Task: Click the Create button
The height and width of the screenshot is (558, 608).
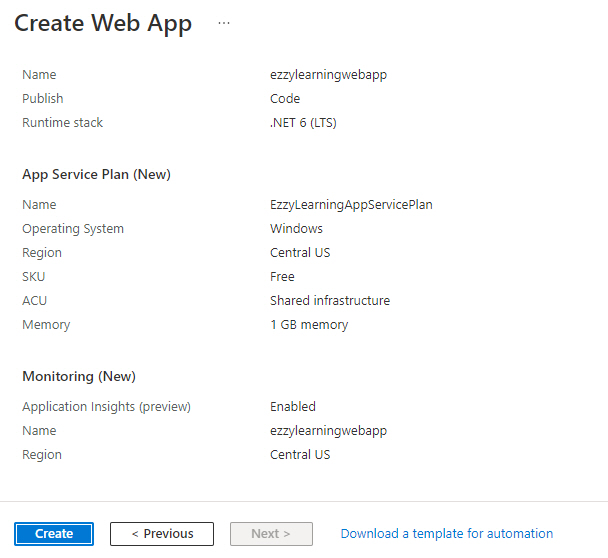Action: (54, 534)
